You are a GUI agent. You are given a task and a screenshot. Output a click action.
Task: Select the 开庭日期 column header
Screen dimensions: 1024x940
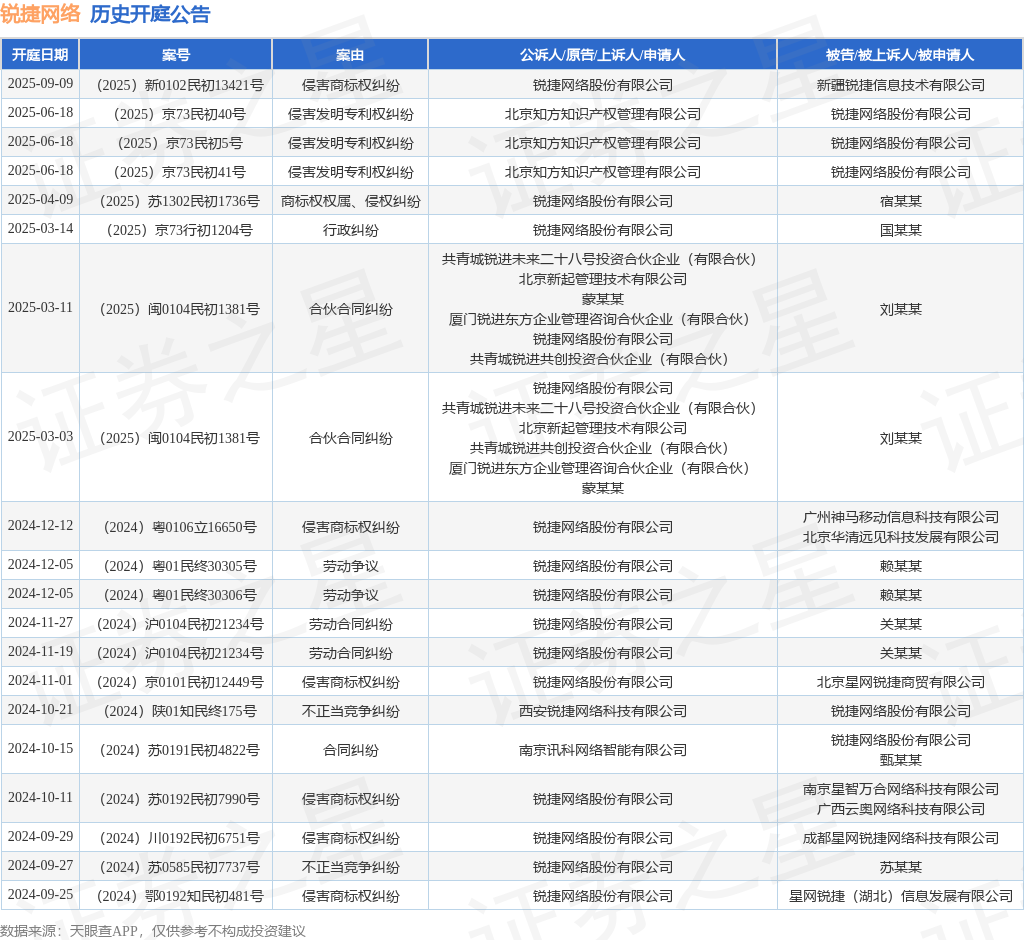[x=40, y=55]
